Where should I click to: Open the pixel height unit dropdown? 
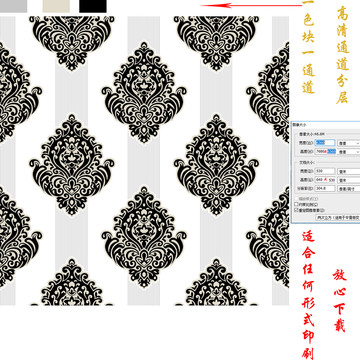coord(349,152)
